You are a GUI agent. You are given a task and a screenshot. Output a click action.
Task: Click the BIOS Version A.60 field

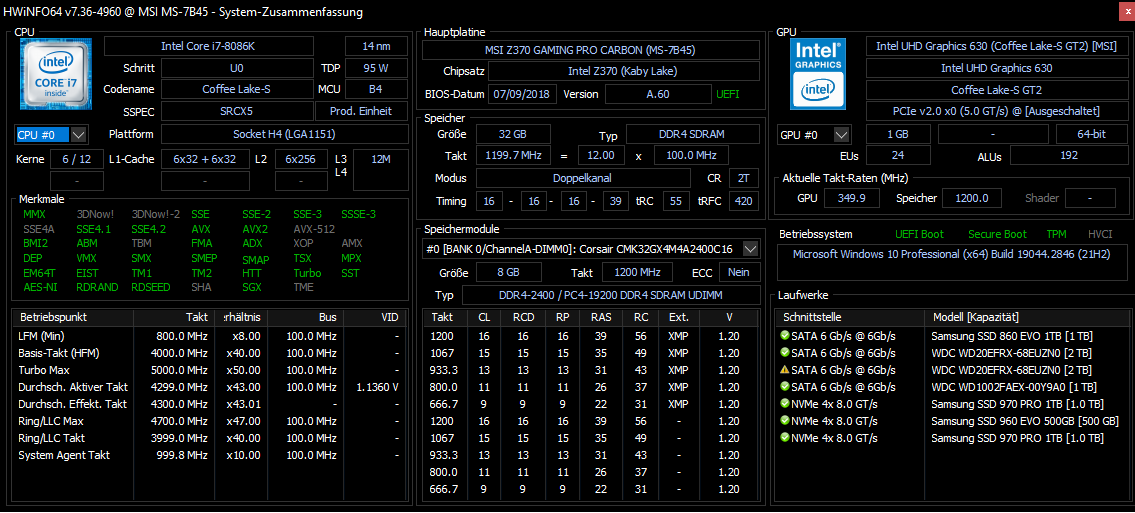point(658,95)
